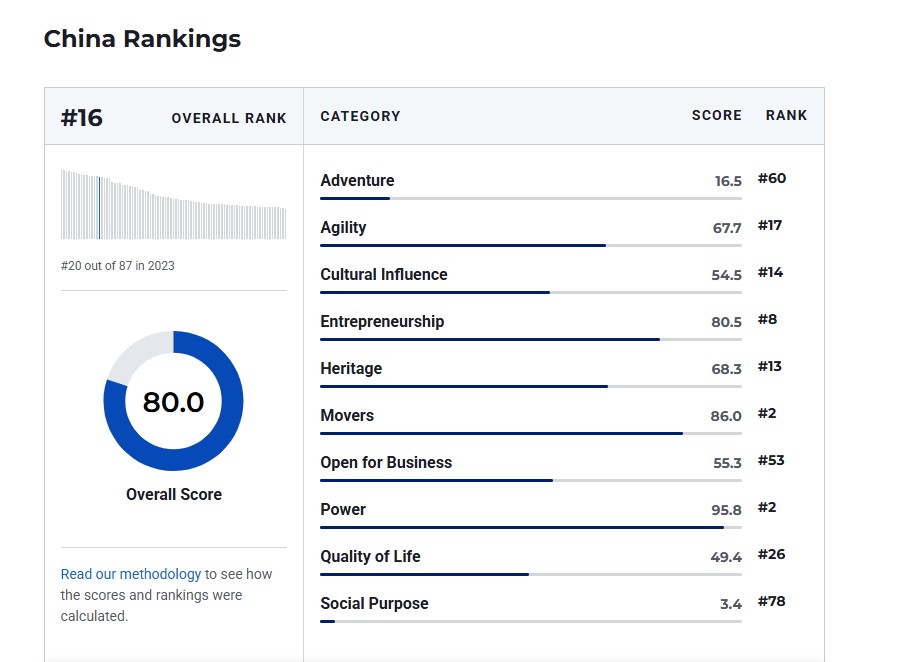This screenshot has height=662, width=902.
Task: Click the RANK column header
Action: click(786, 116)
